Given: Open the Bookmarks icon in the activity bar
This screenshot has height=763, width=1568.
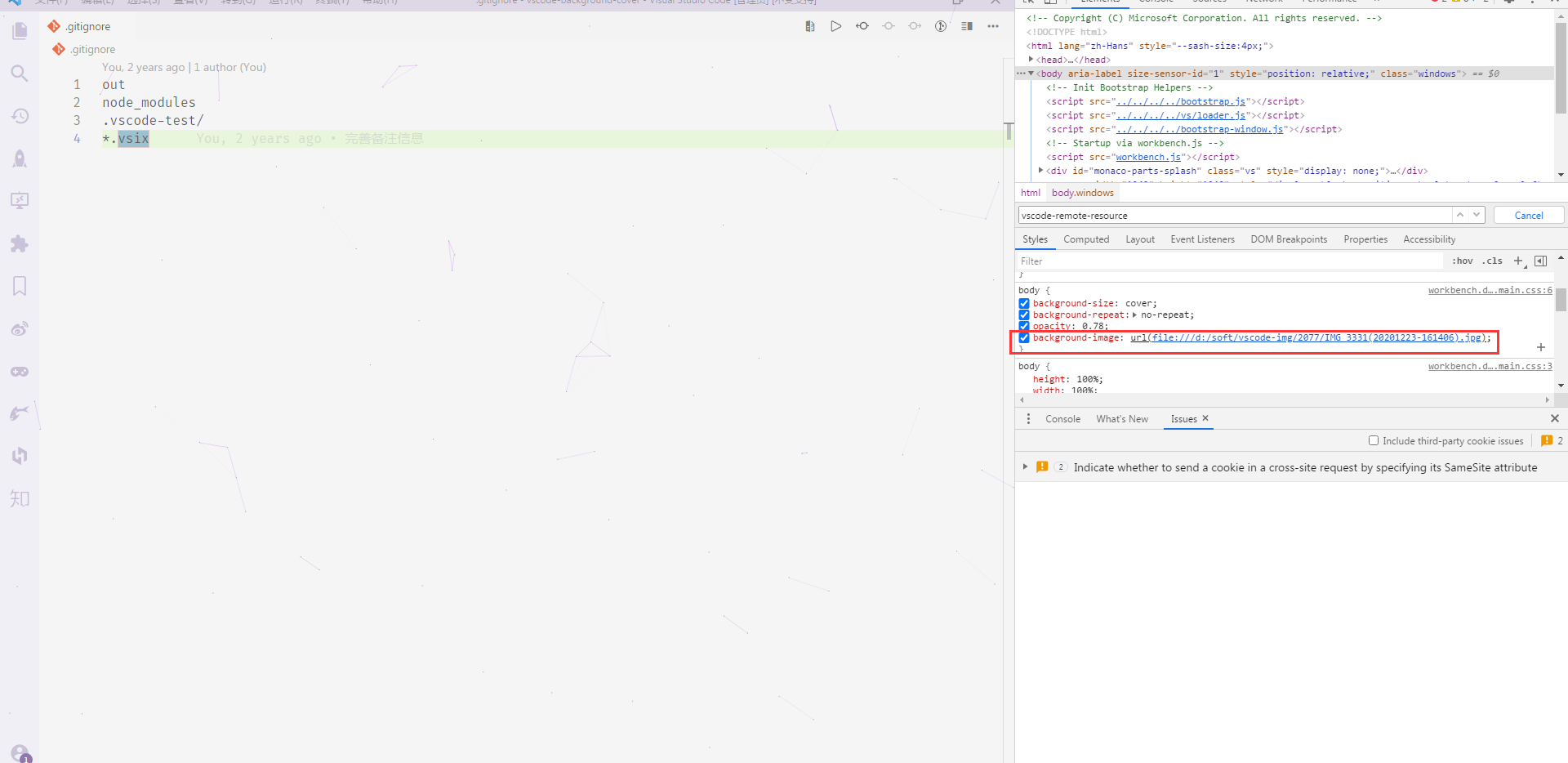Looking at the screenshot, I should 20,286.
